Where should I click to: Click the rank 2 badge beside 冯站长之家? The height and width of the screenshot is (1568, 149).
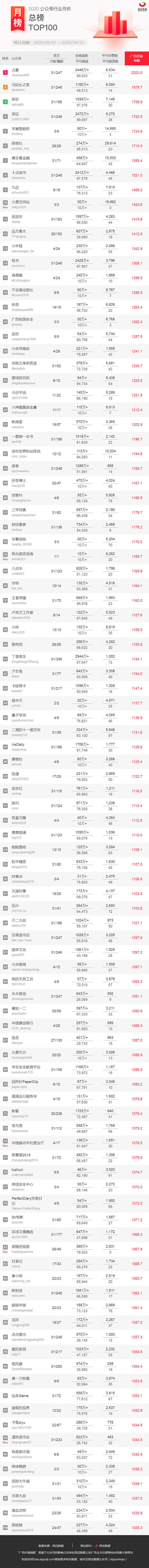(x=6, y=87)
